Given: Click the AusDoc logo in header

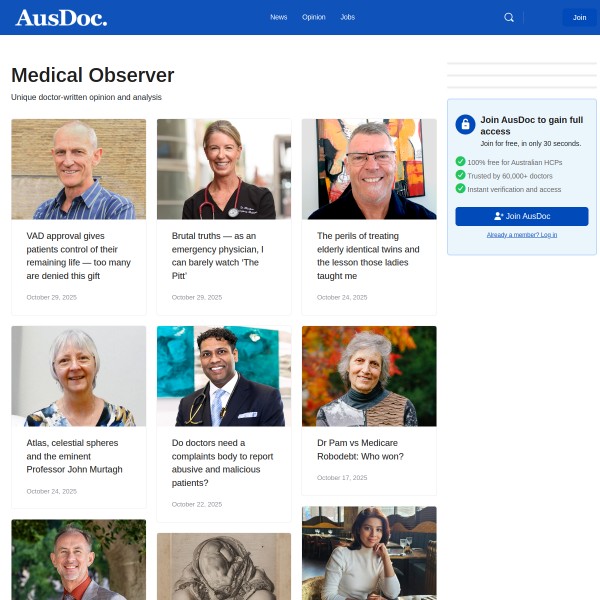Looking at the screenshot, I should pyautogui.click(x=61, y=18).
